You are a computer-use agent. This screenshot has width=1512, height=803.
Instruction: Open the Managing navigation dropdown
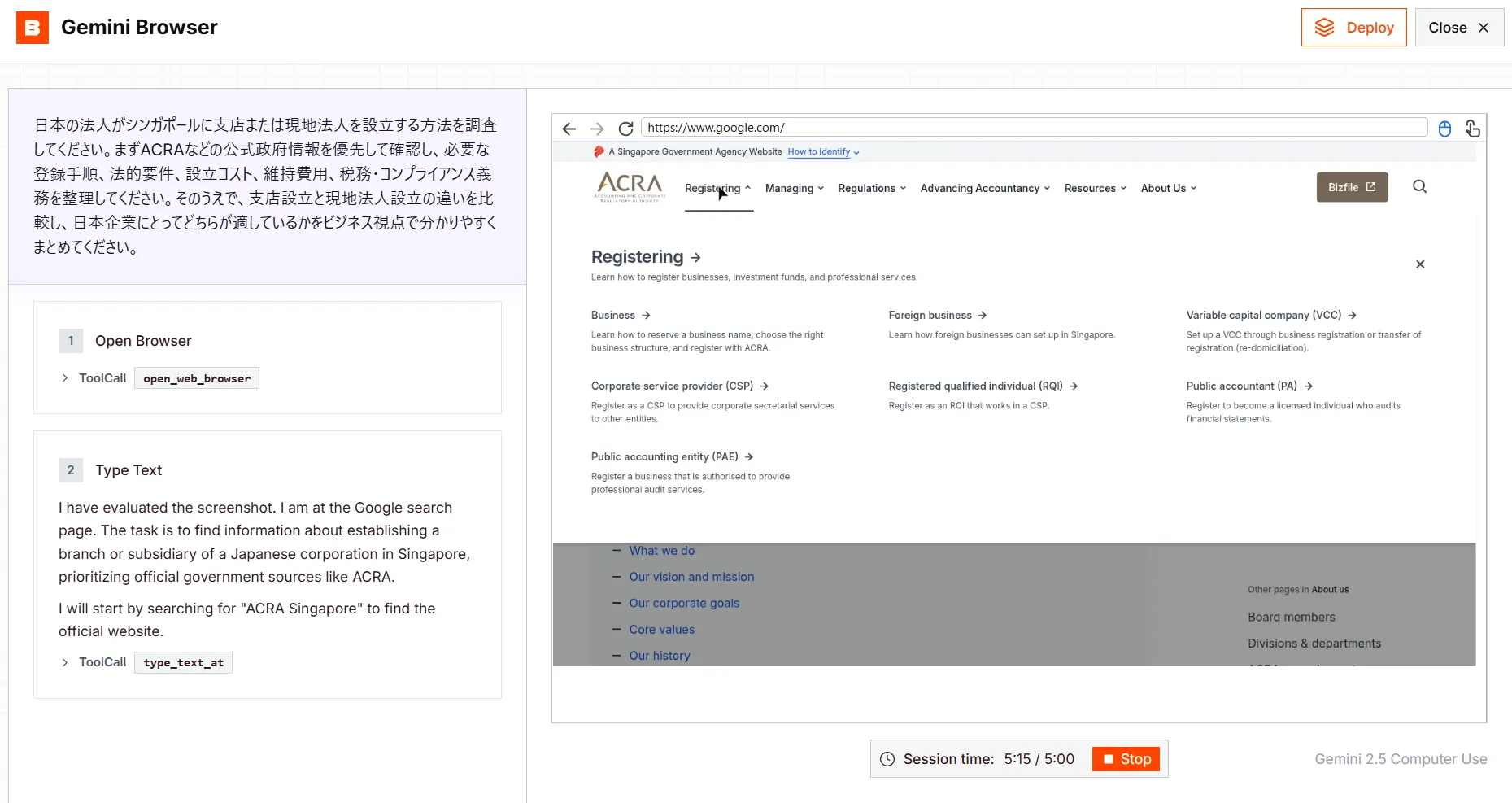[x=795, y=188]
